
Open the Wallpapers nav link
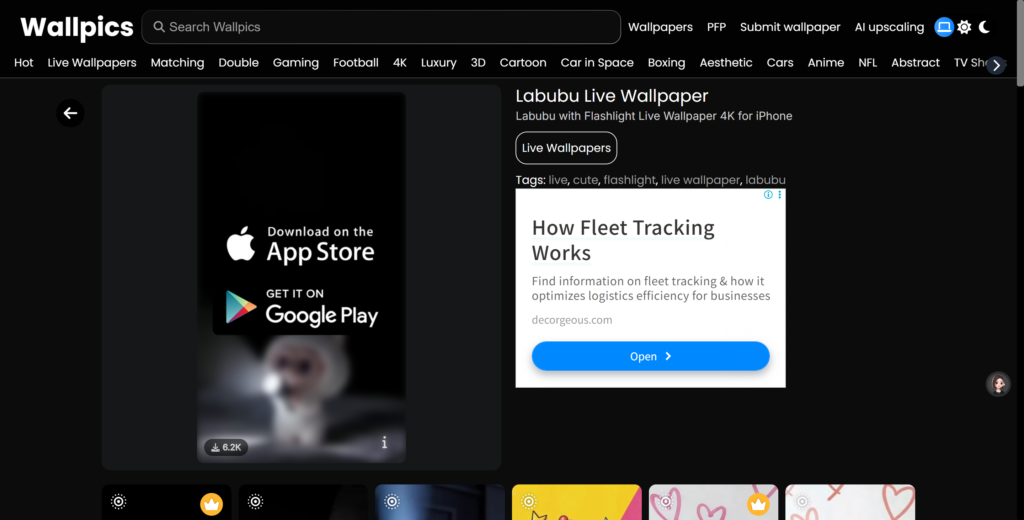pos(660,27)
